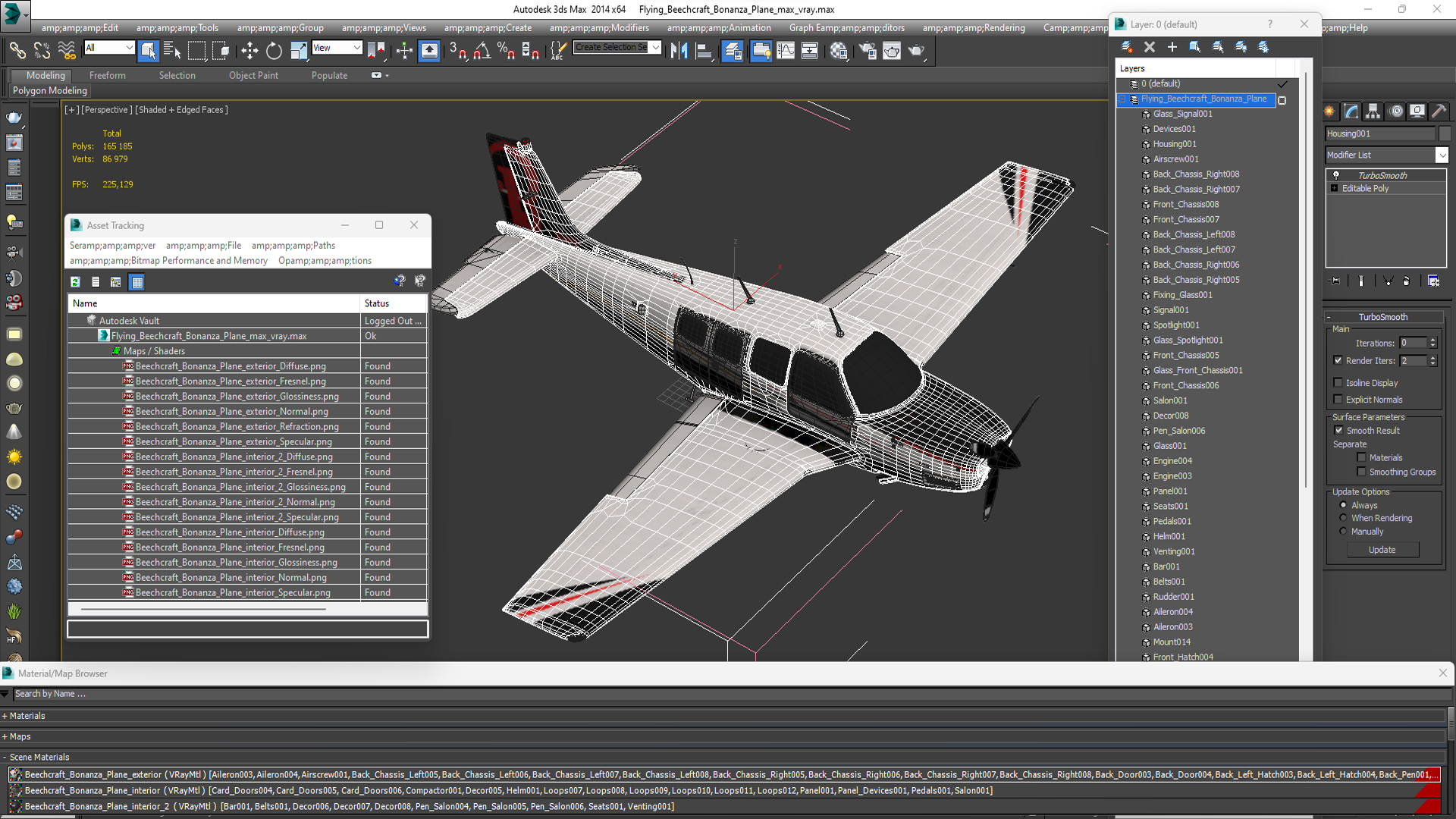
Task: Select the Manually update radio button
Action: tap(1343, 532)
